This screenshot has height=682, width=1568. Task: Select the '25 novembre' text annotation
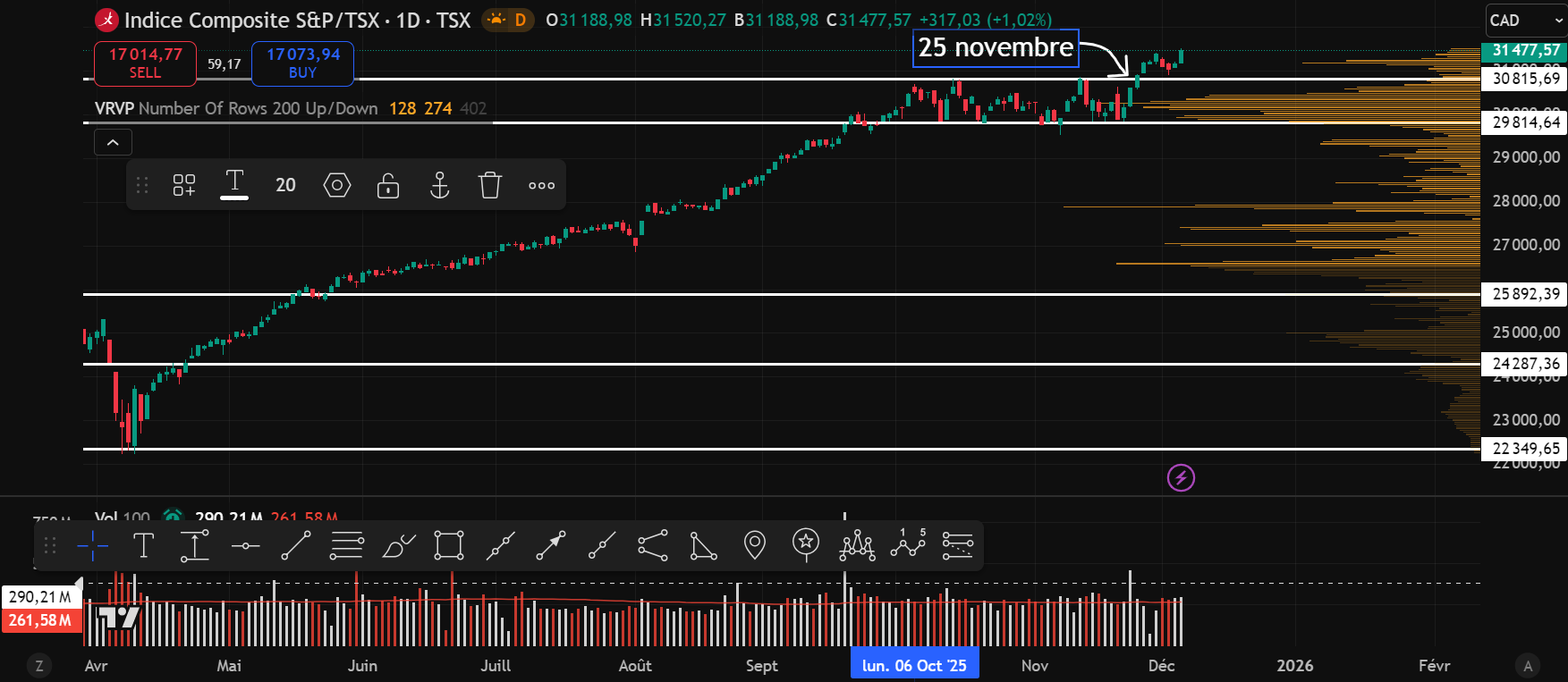996,47
